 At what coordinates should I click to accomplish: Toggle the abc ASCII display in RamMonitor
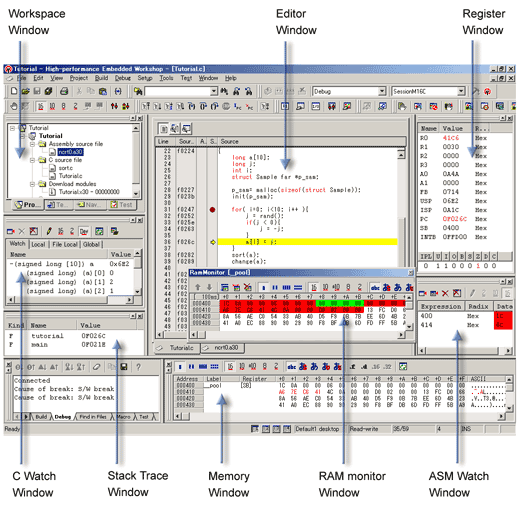click(x=375, y=287)
